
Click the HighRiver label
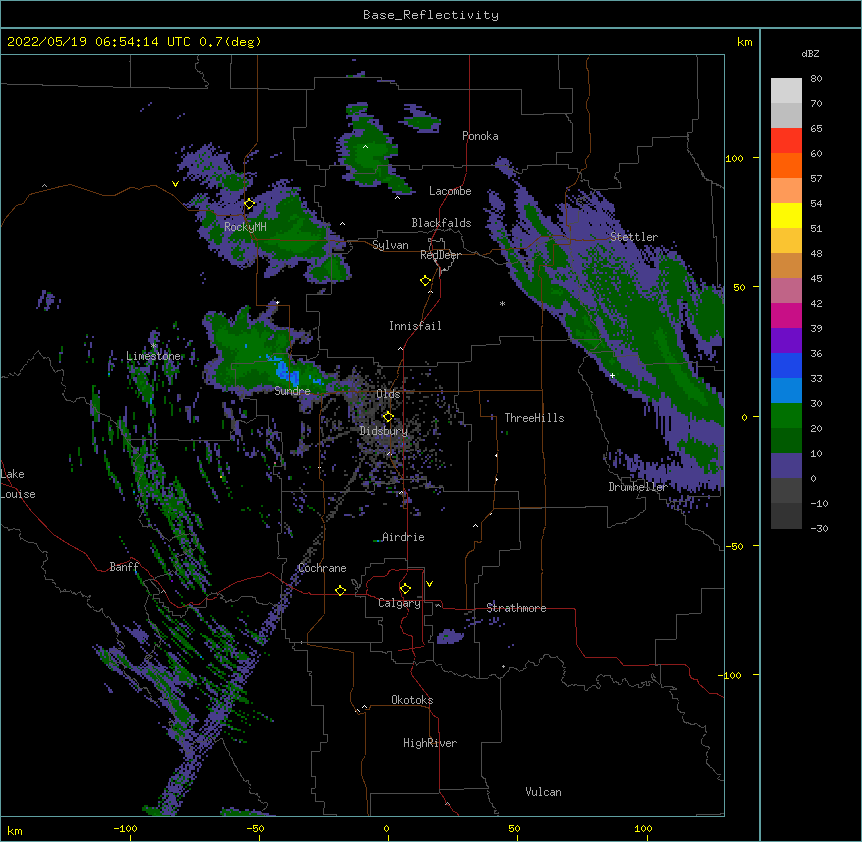click(430, 743)
